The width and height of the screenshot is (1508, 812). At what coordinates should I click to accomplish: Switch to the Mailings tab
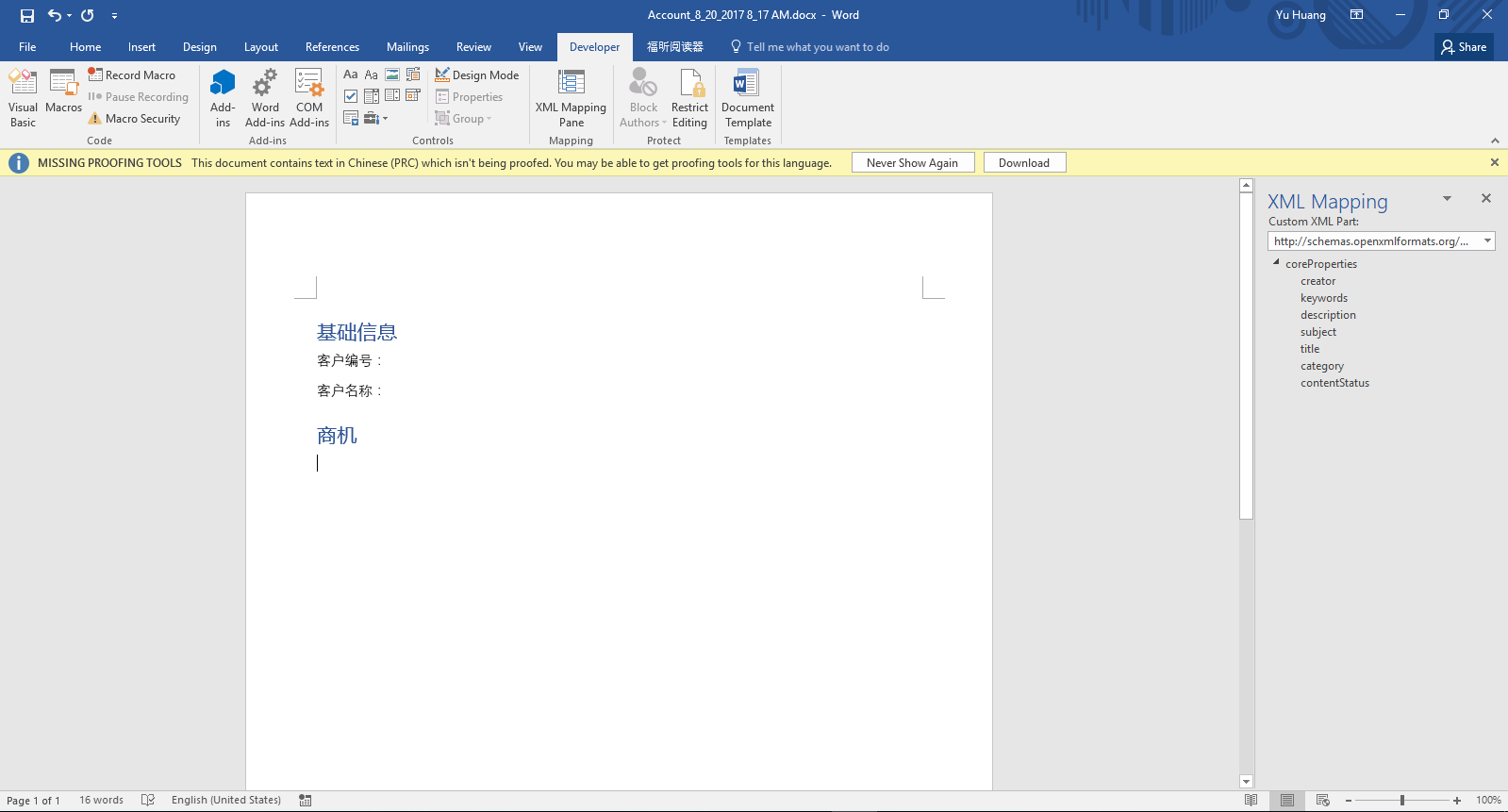(x=407, y=47)
